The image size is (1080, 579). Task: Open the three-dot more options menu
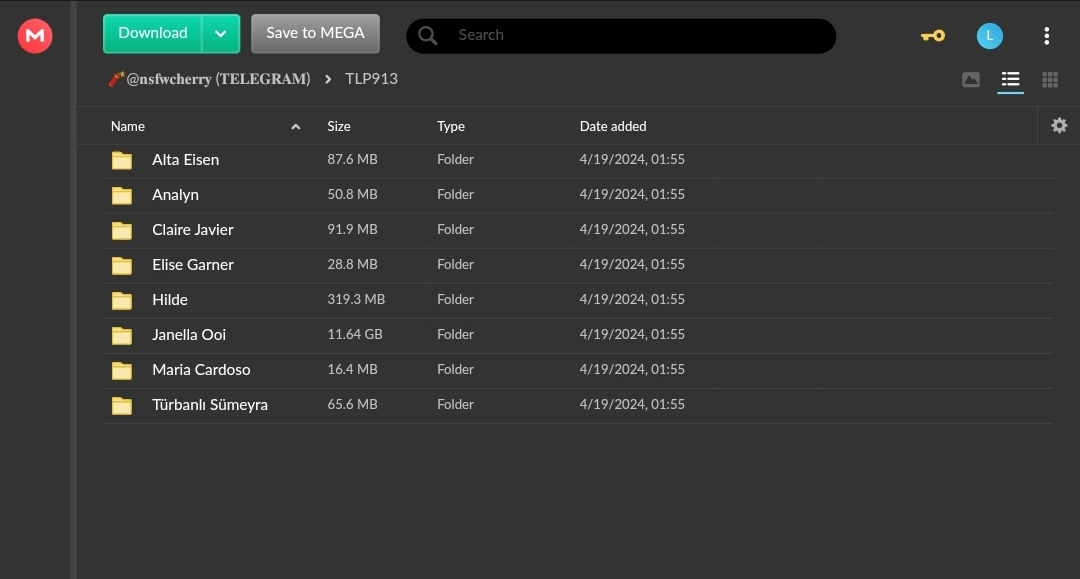point(1046,36)
